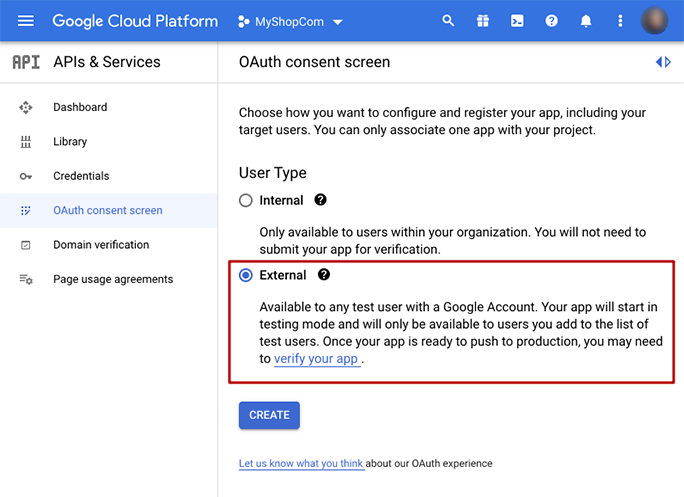The height and width of the screenshot is (497, 684).
Task: Open the Credentials page
Action: pos(81,176)
